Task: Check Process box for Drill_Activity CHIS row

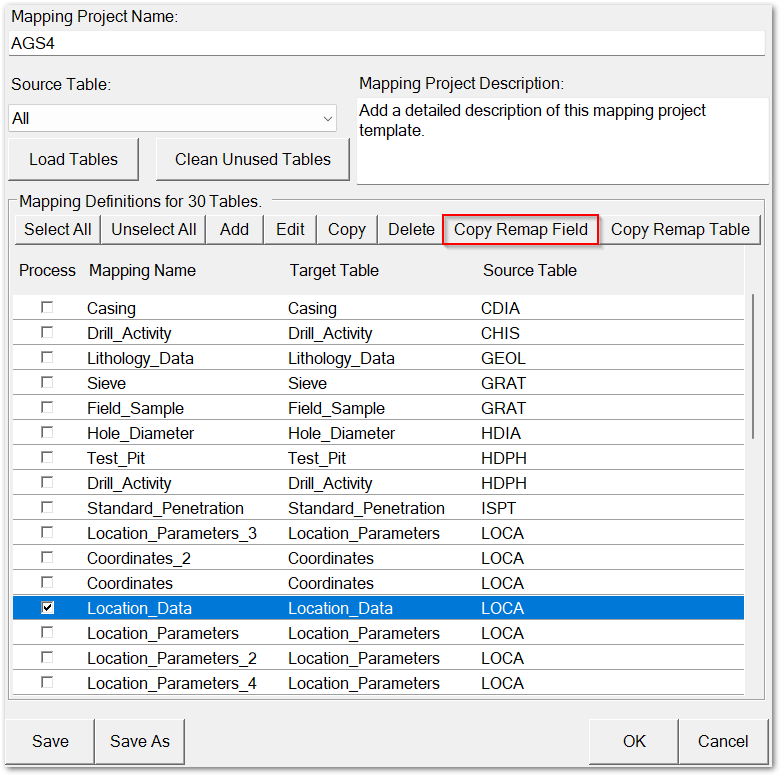Action: (x=47, y=332)
